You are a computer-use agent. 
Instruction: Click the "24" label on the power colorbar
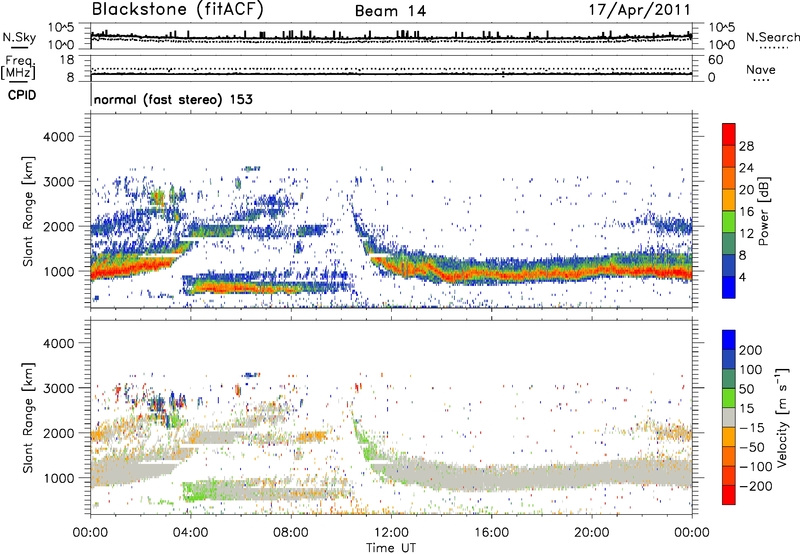(x=746, y=168)
